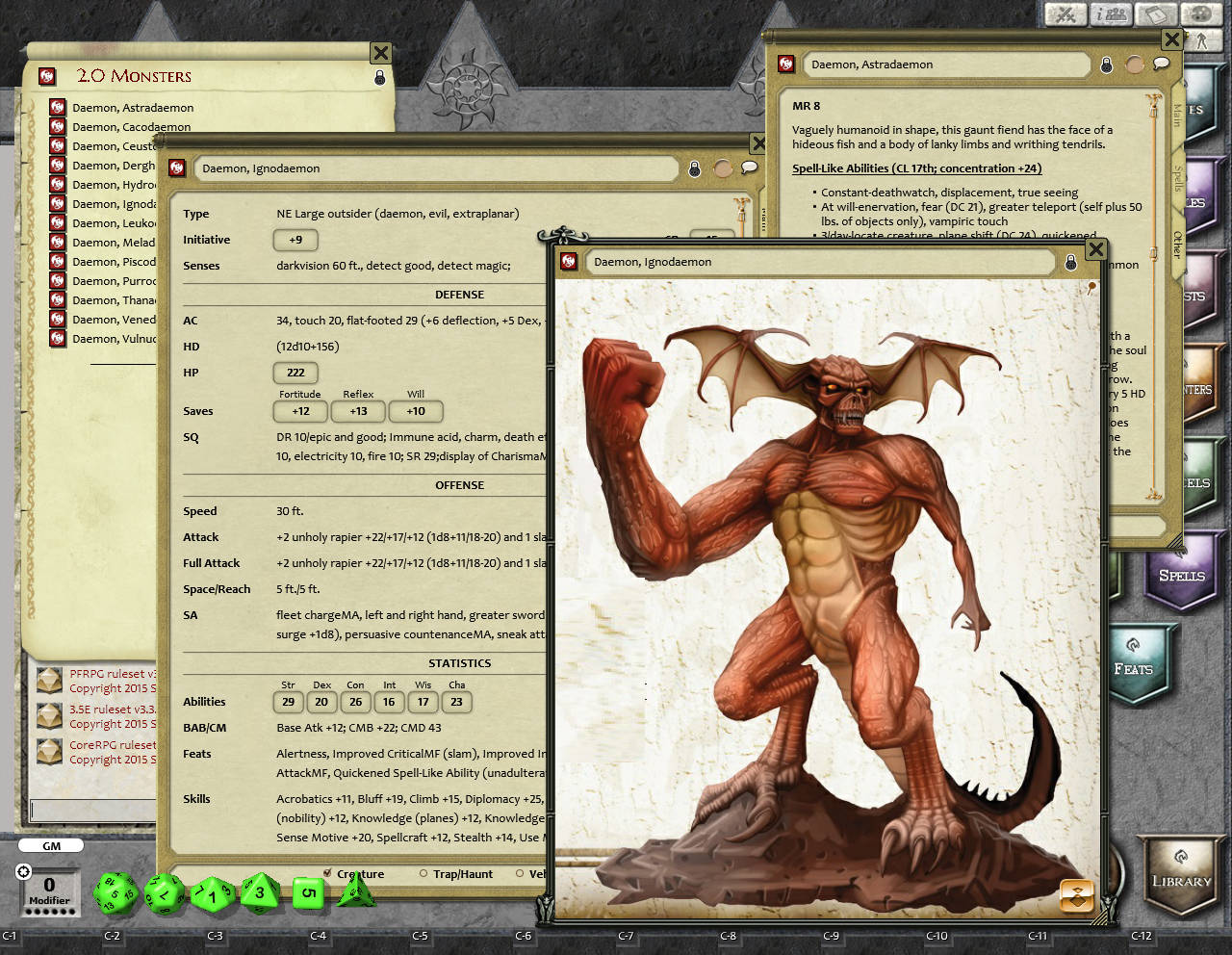Lock the Daemon, Ignodaemon stat window
Viewport: 1232px width, 955px height.
coord(694,168)
